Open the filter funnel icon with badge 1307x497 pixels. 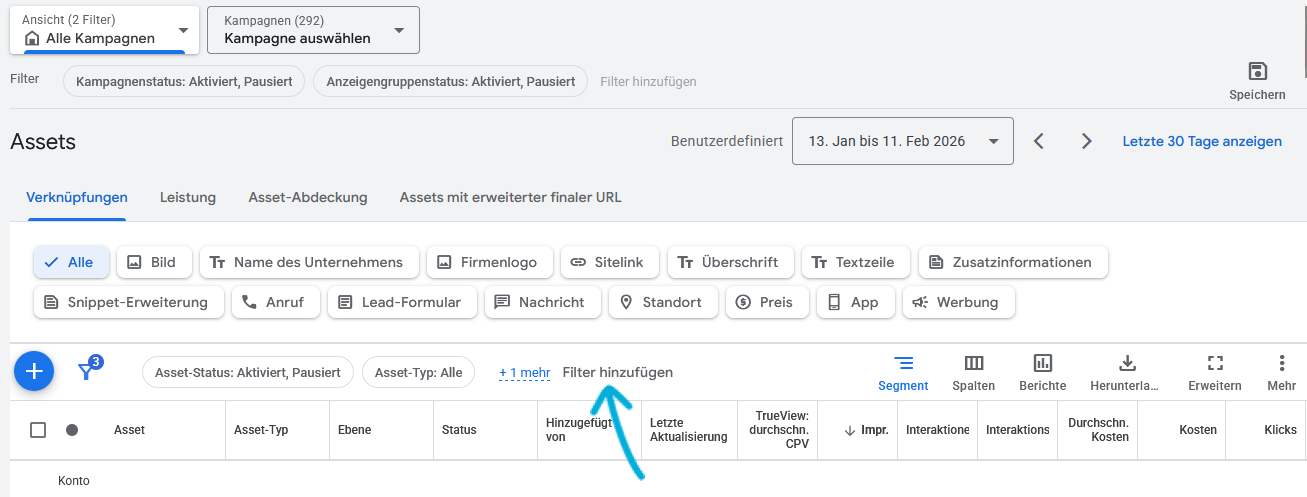[89, 371]
